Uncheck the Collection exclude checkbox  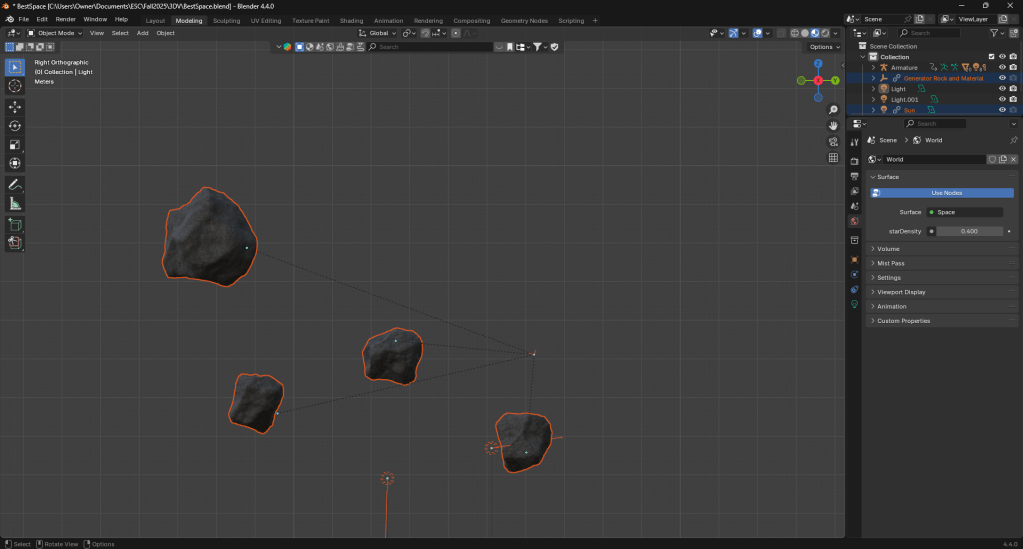click(991, 57)
